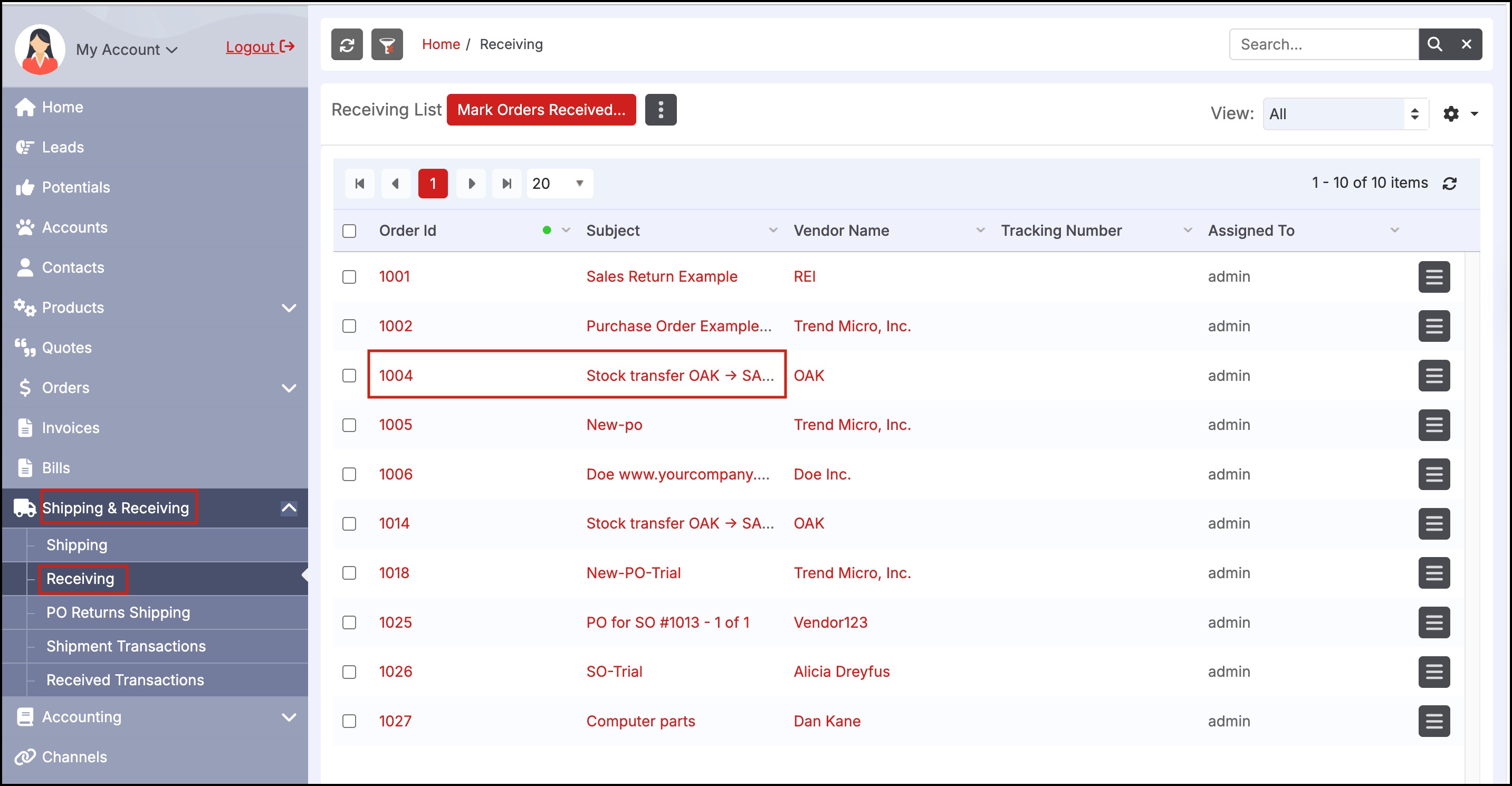Open the gear settings icon beside View

click(1451, 114)
